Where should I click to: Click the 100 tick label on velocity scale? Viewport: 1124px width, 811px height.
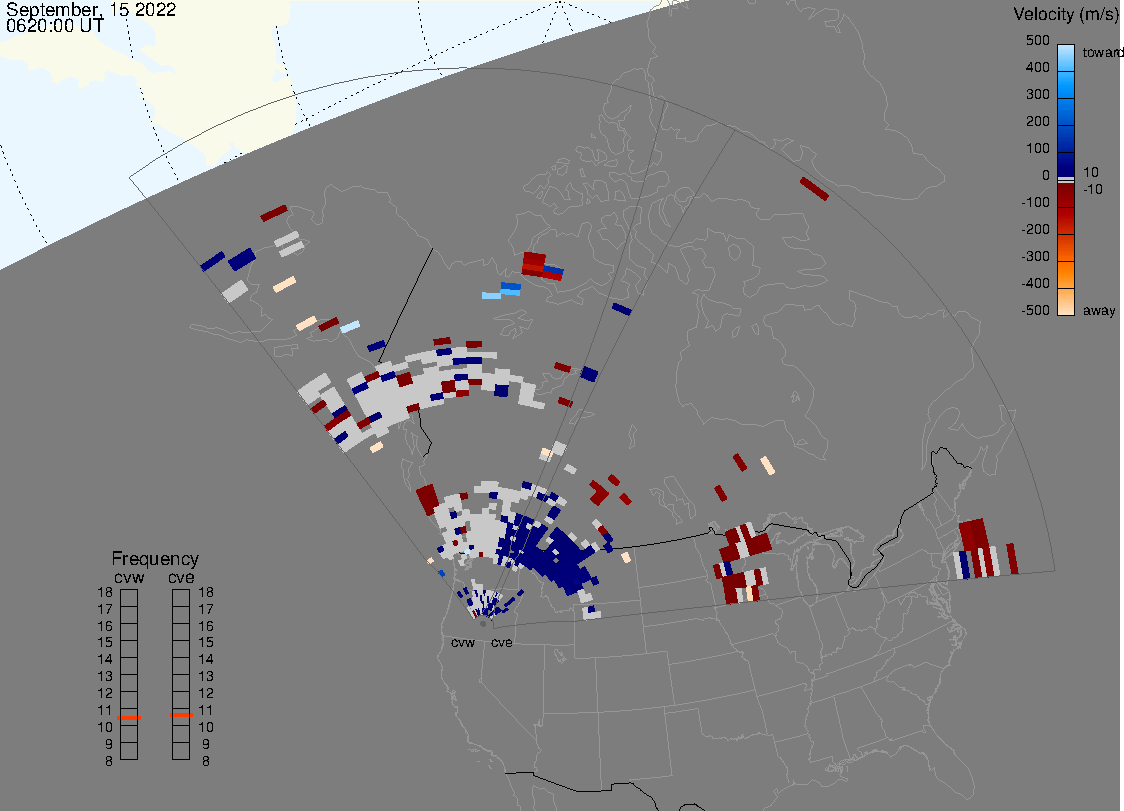1037,148
